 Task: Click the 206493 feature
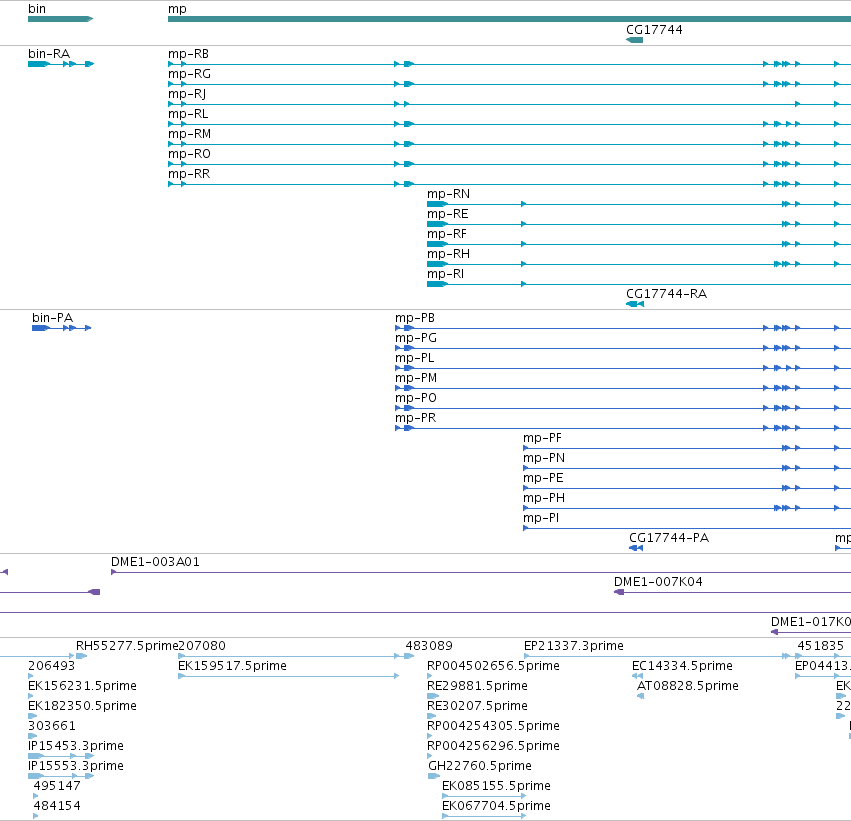coord(31,676)
